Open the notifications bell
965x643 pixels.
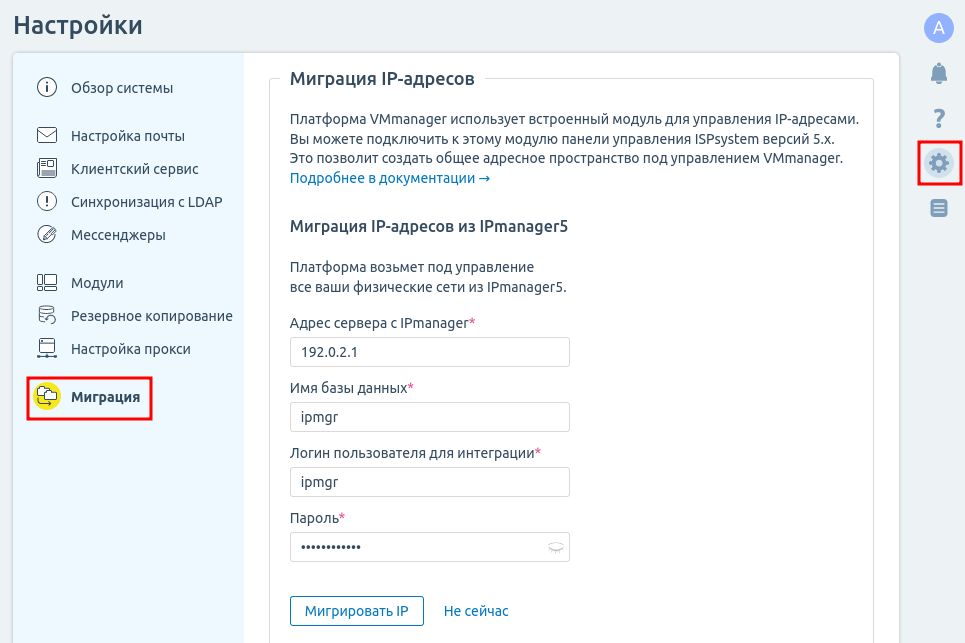click(938, 73)
